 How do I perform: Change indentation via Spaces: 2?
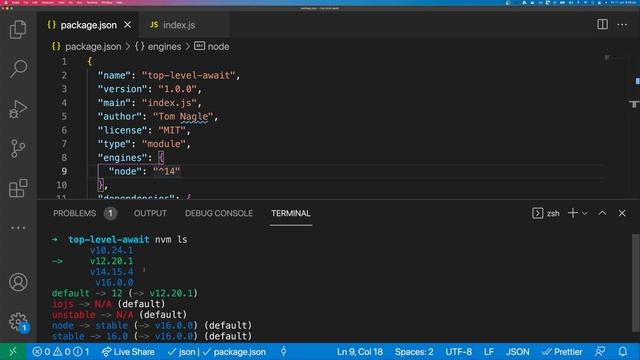[414, 351]
